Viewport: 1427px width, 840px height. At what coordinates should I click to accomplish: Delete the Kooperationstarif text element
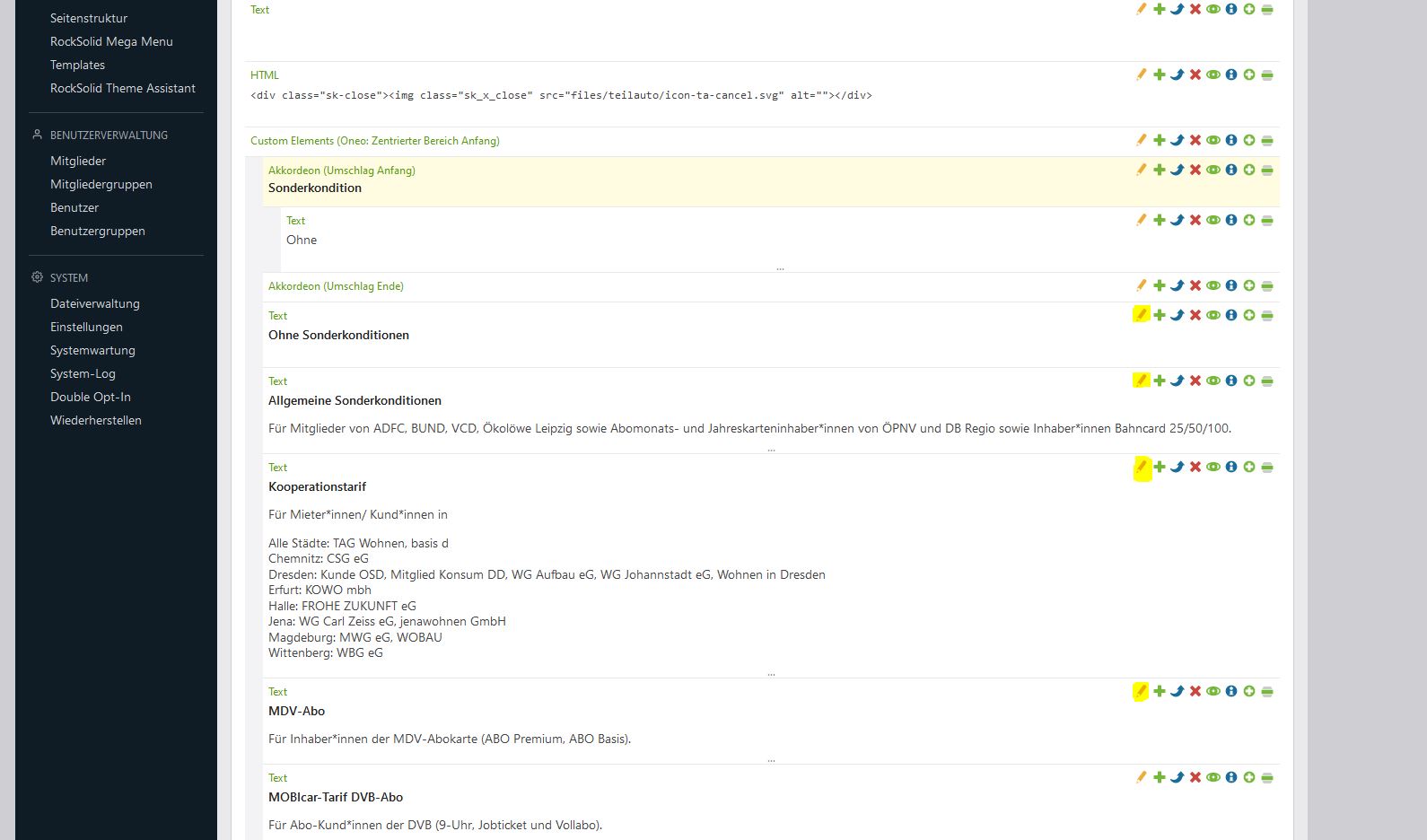tap(1195, 468)
